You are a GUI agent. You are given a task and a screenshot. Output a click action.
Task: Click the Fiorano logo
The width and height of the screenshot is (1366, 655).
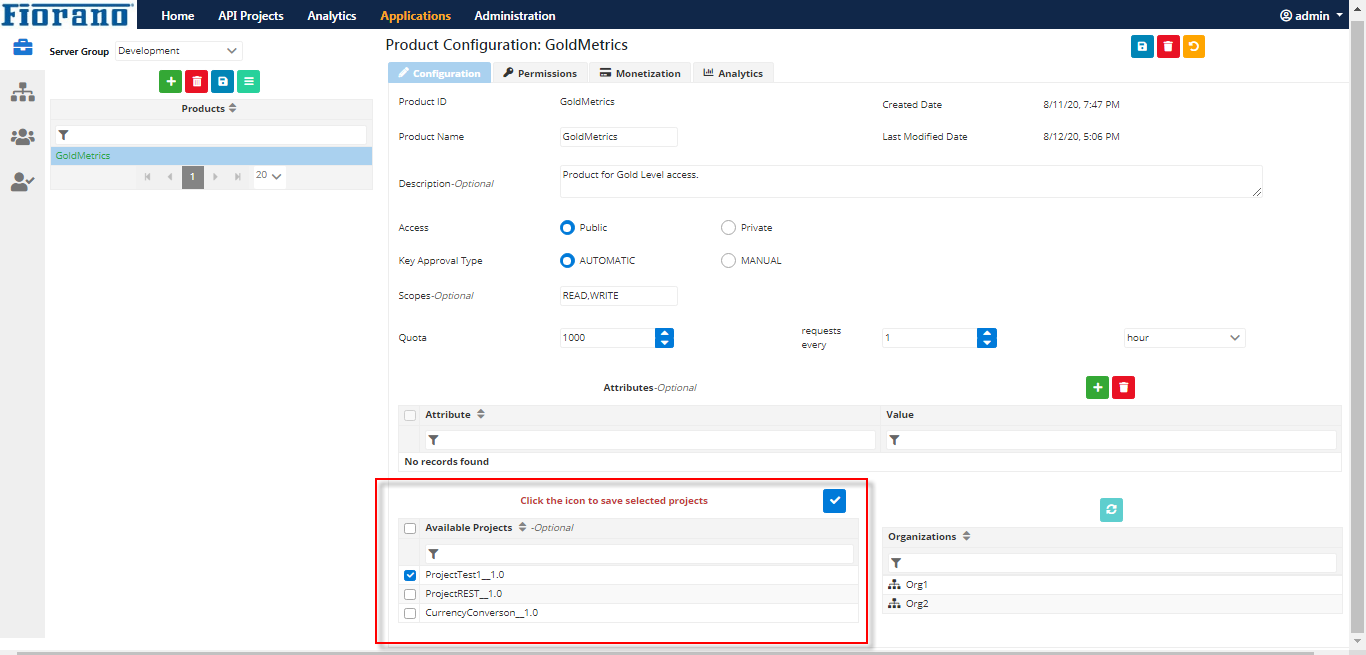point(66,14)
